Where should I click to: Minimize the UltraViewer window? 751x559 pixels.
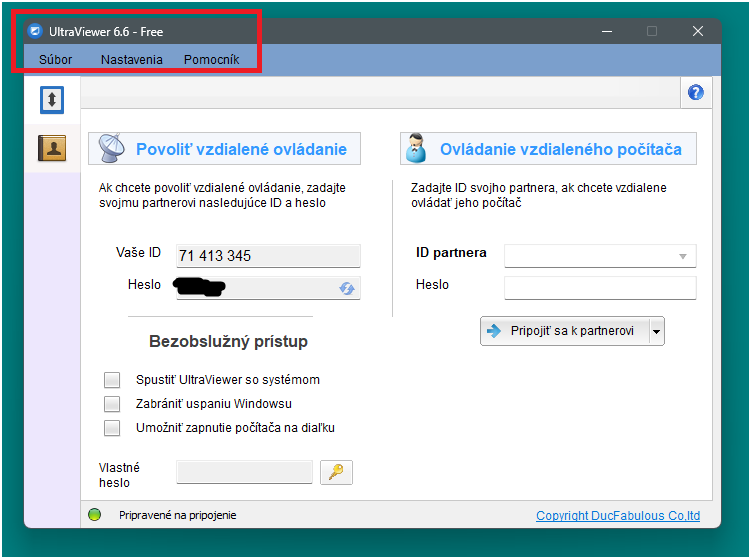(x=607, y=32)
